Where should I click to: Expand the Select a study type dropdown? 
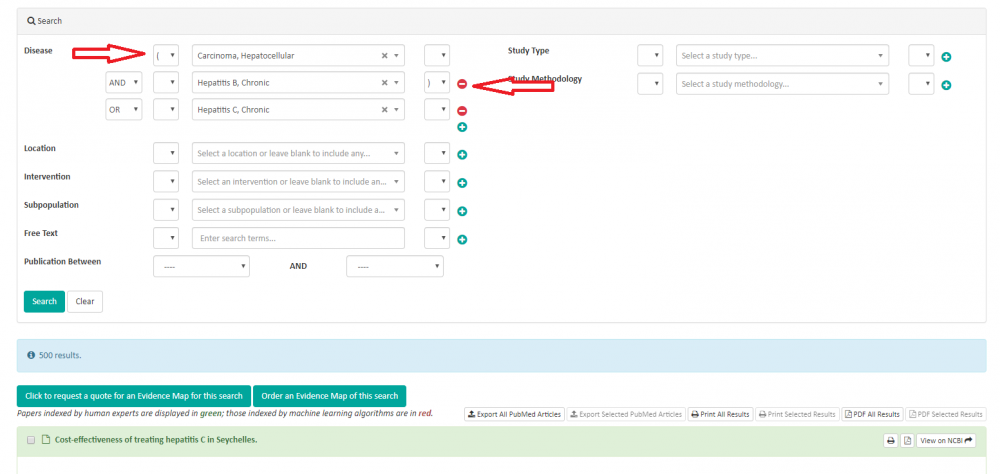pos(782,56)
